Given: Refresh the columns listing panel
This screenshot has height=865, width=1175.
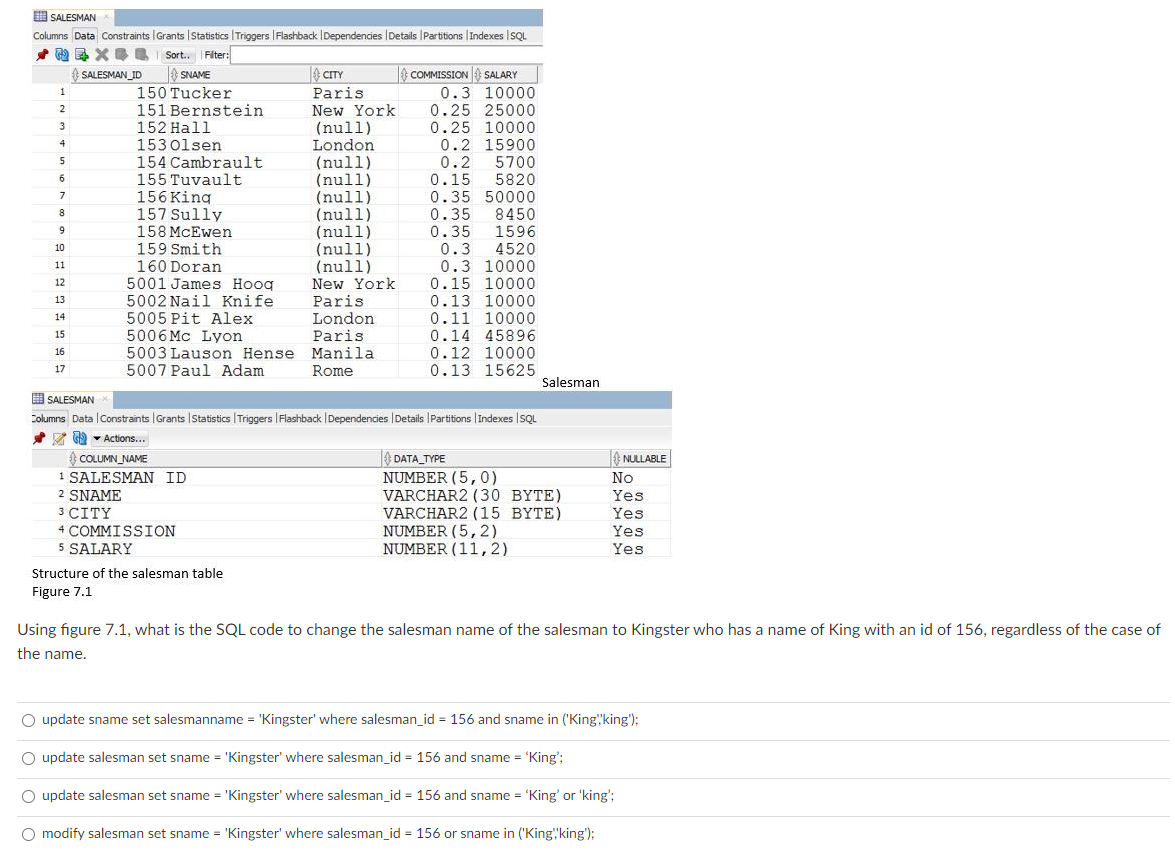Looking at the screenshot, I should [x=79, y=437].
